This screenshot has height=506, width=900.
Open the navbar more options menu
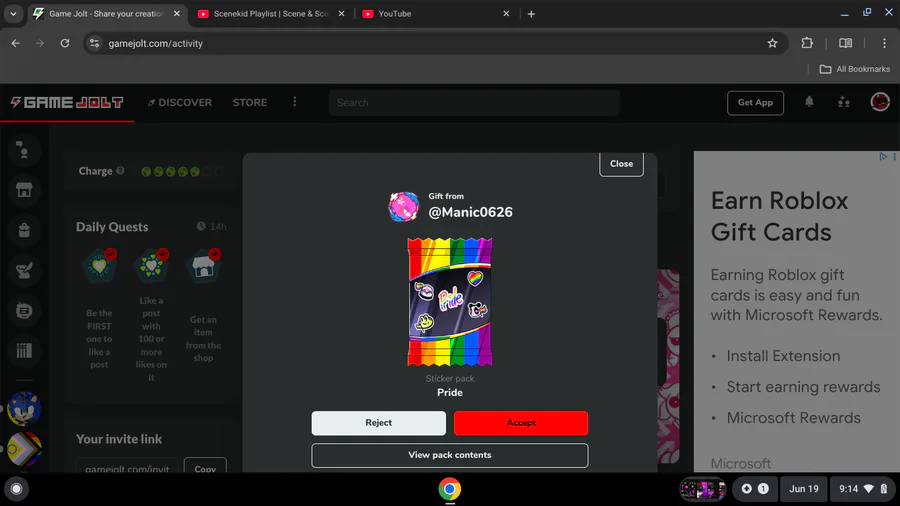click(x=294, y=102)
